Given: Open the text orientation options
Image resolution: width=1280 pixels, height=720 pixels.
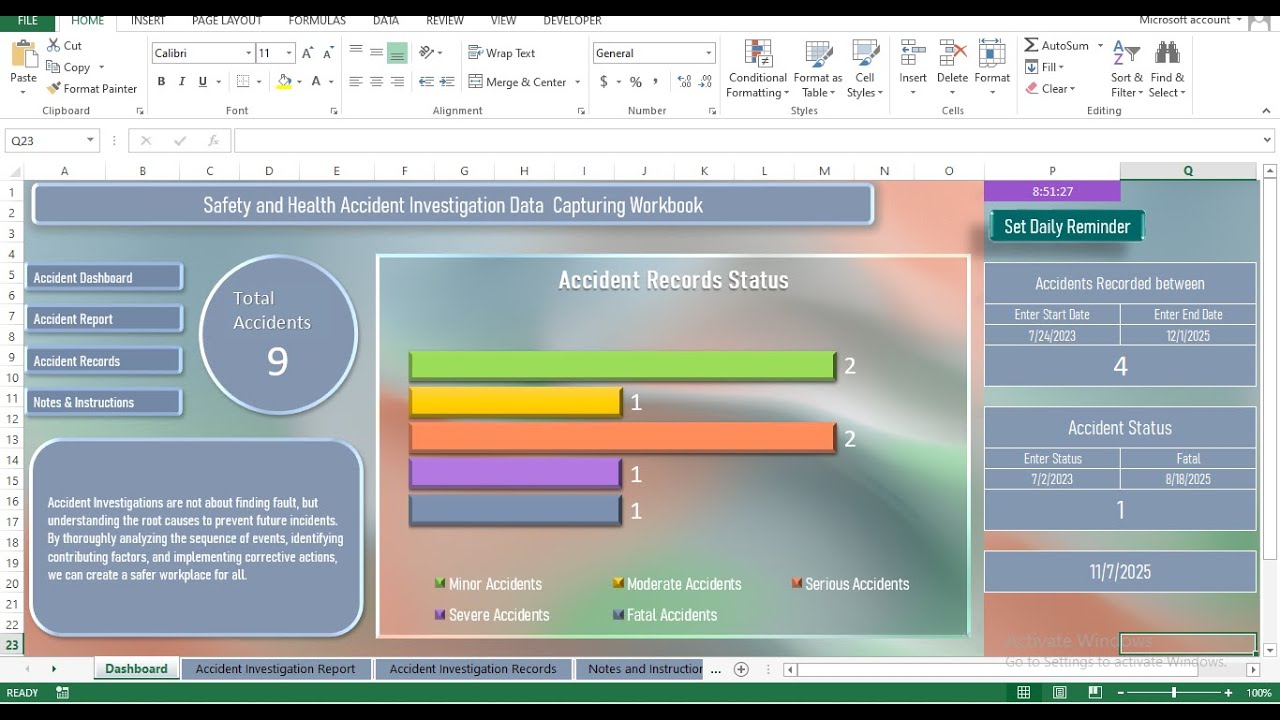Looking at the screenshot, I should click(x=427, y=52).
